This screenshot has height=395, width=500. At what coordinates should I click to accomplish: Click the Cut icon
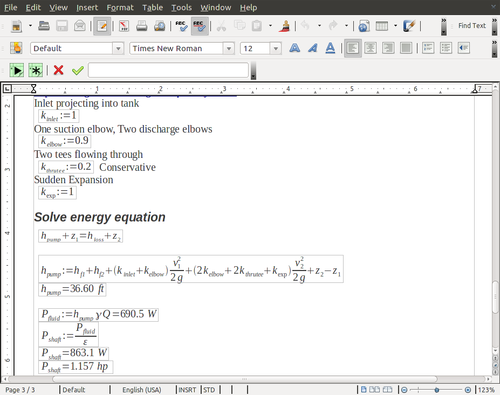pos(221,26)
